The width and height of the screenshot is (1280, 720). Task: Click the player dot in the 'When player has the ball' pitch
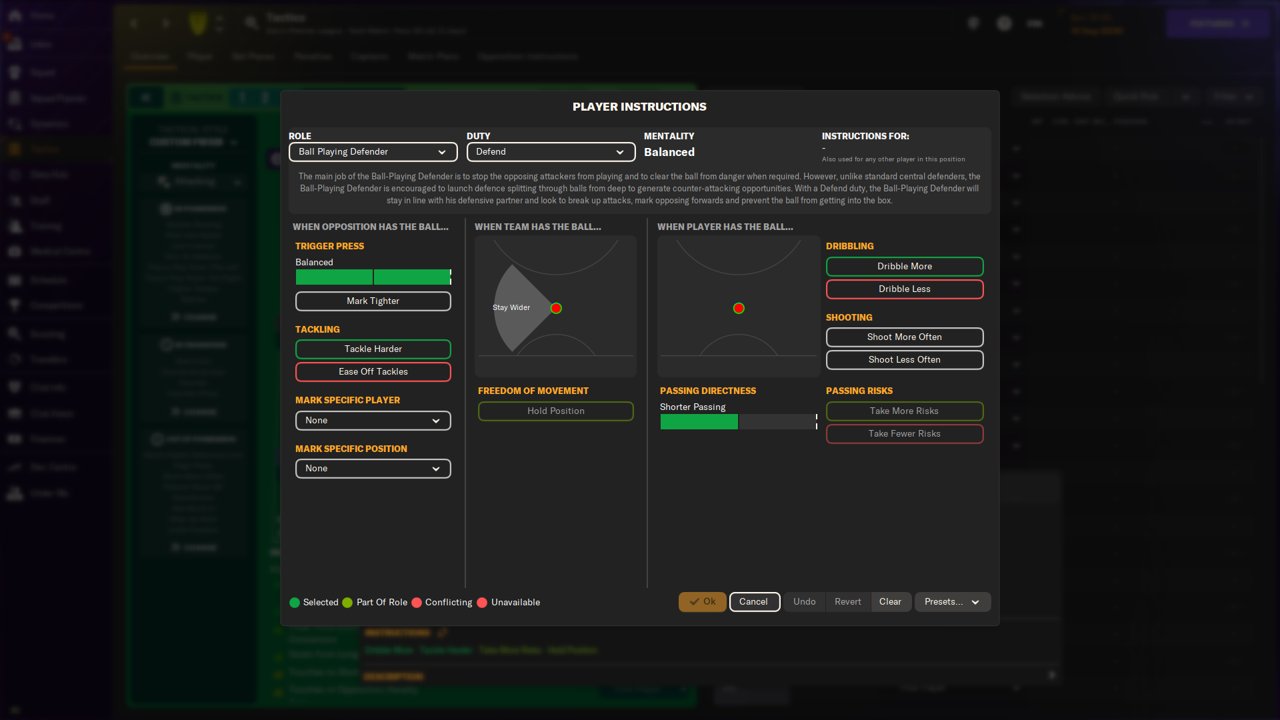(x=739, y=308)
